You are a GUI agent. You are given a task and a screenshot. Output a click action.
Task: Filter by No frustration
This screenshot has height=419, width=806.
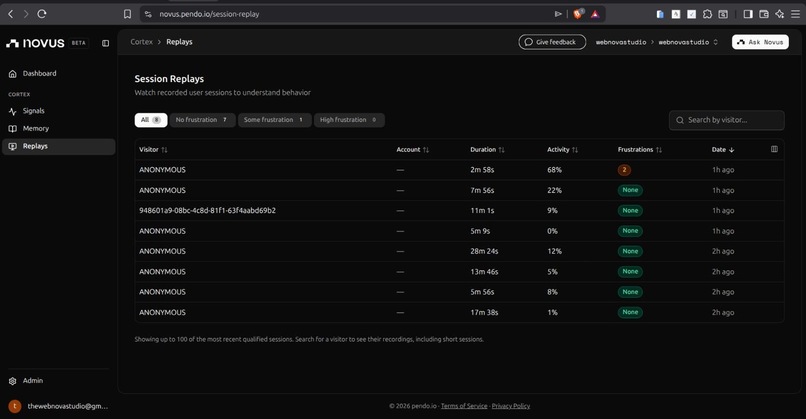pyautogui.click(x=202, y=120)
